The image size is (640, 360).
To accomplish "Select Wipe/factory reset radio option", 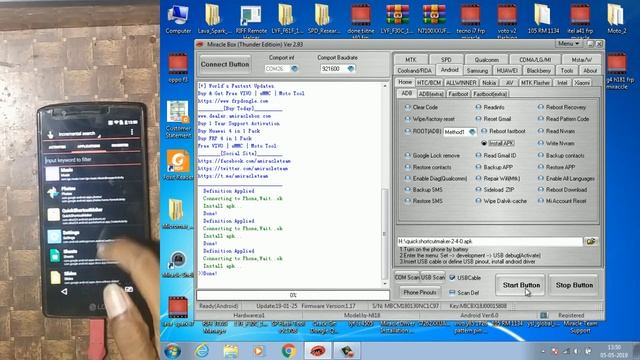I will tap(429, 119).
